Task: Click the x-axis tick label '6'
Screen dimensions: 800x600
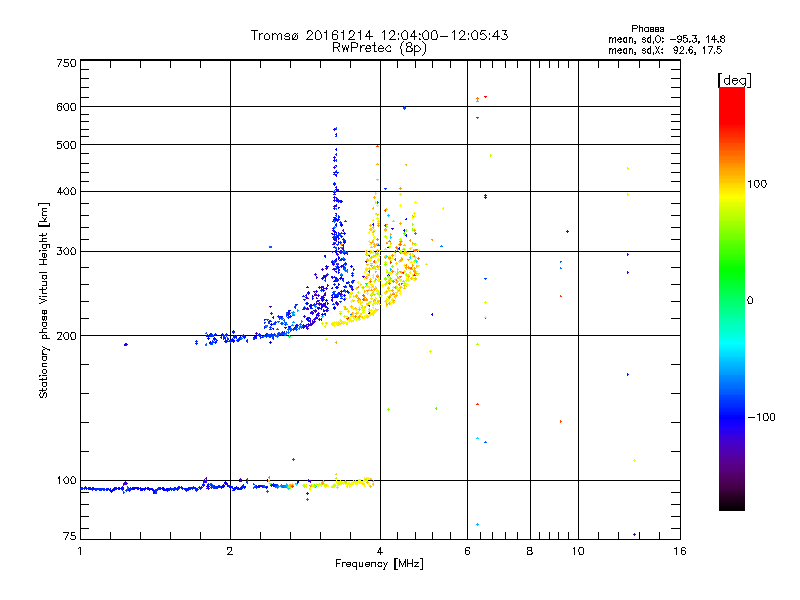Action: [x=467, y=551]
